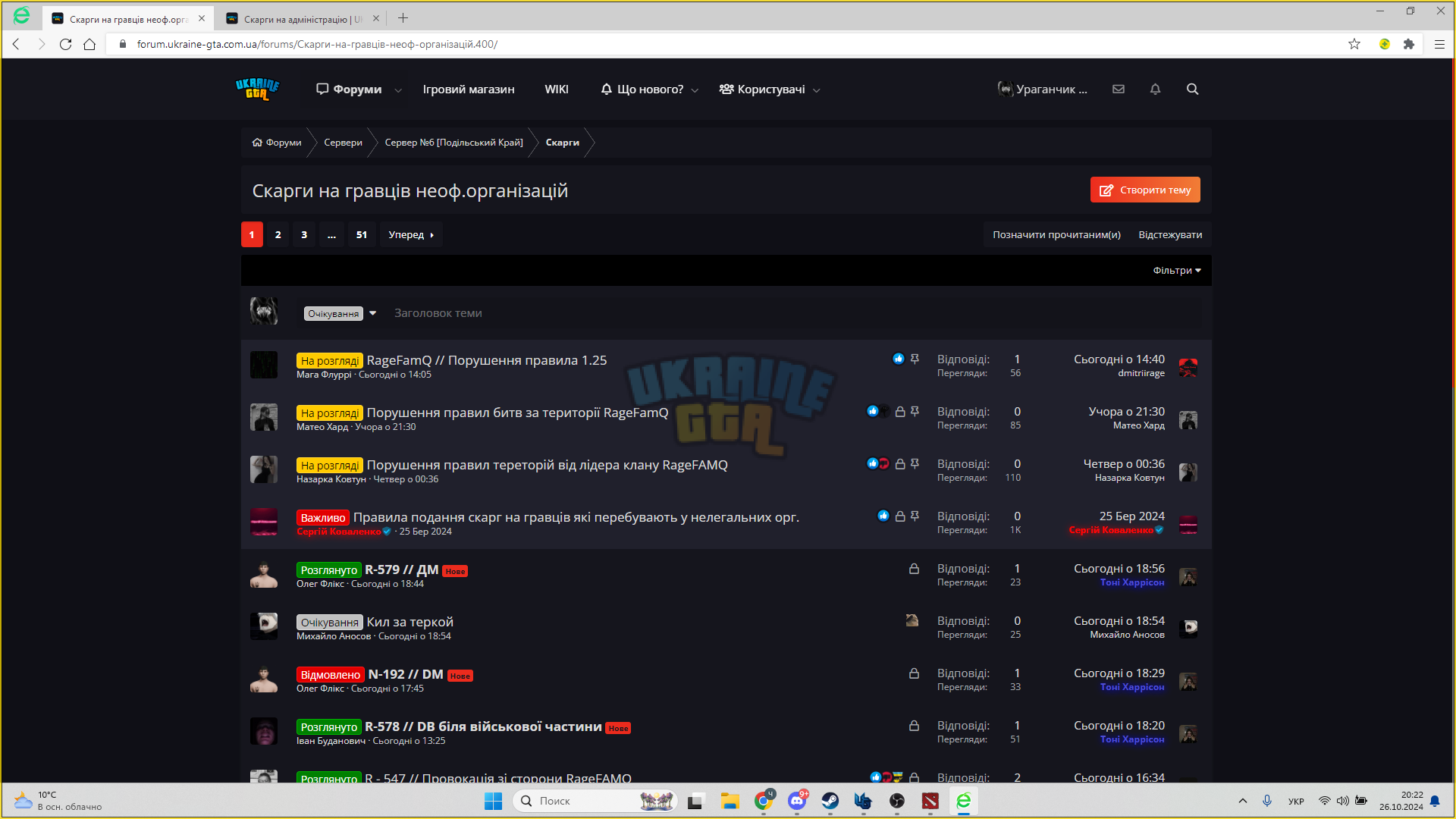Click the weather widget in the taskbar
1456x819 pixels.
[57, 801]
